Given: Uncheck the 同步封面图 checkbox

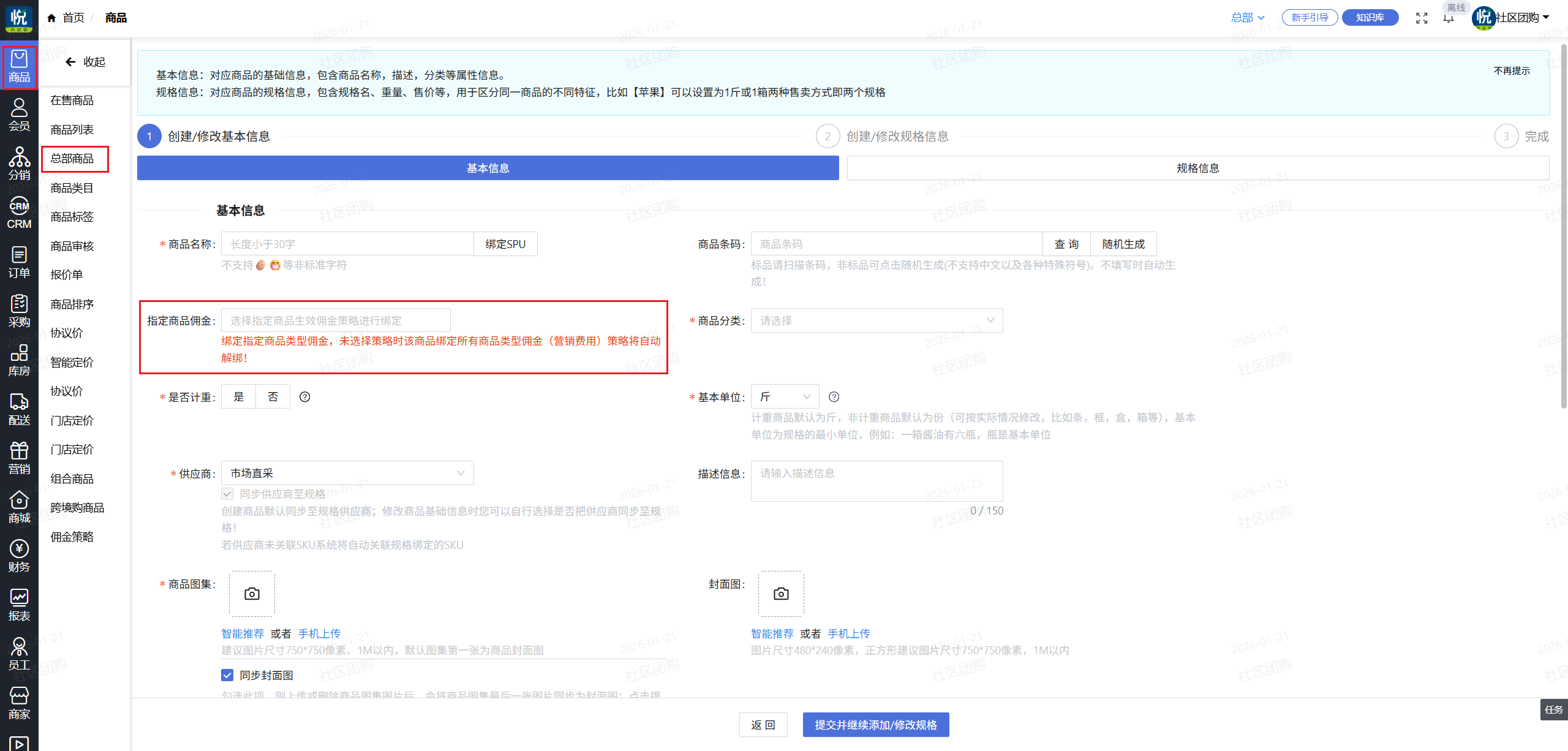Looking at the screenshot, I should click(227, 675).
